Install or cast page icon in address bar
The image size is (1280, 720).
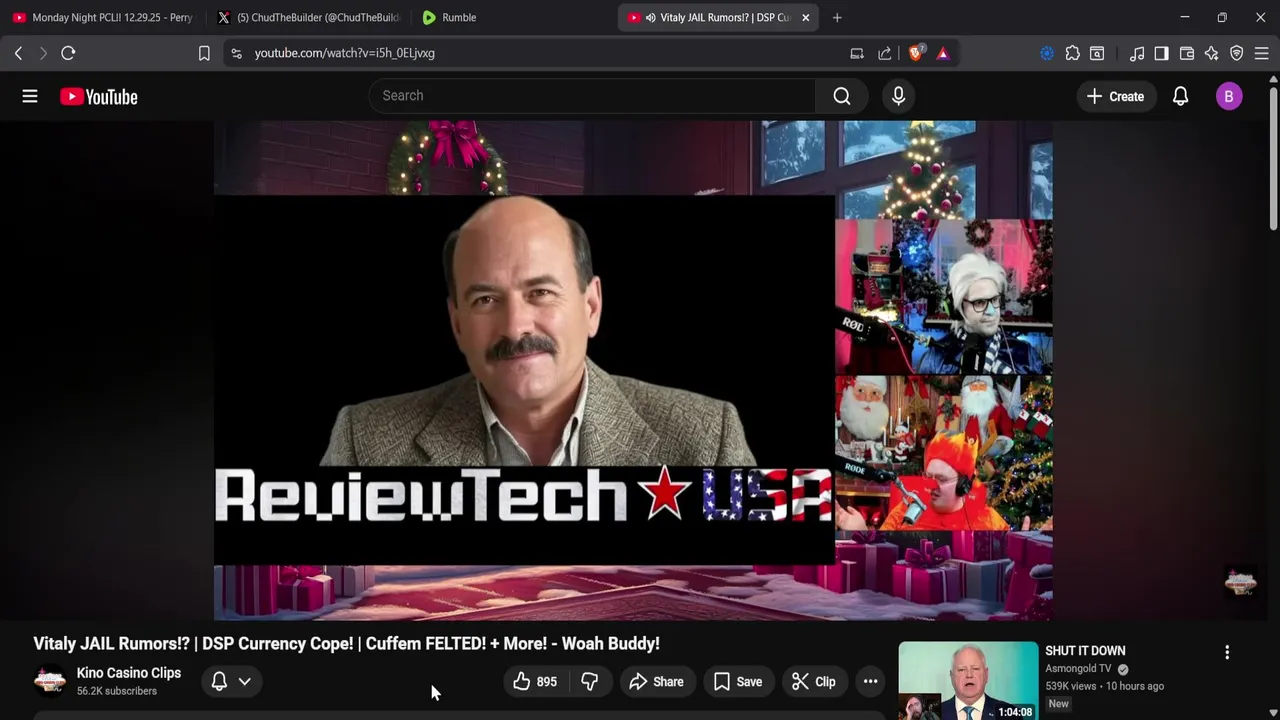point(857,53)
